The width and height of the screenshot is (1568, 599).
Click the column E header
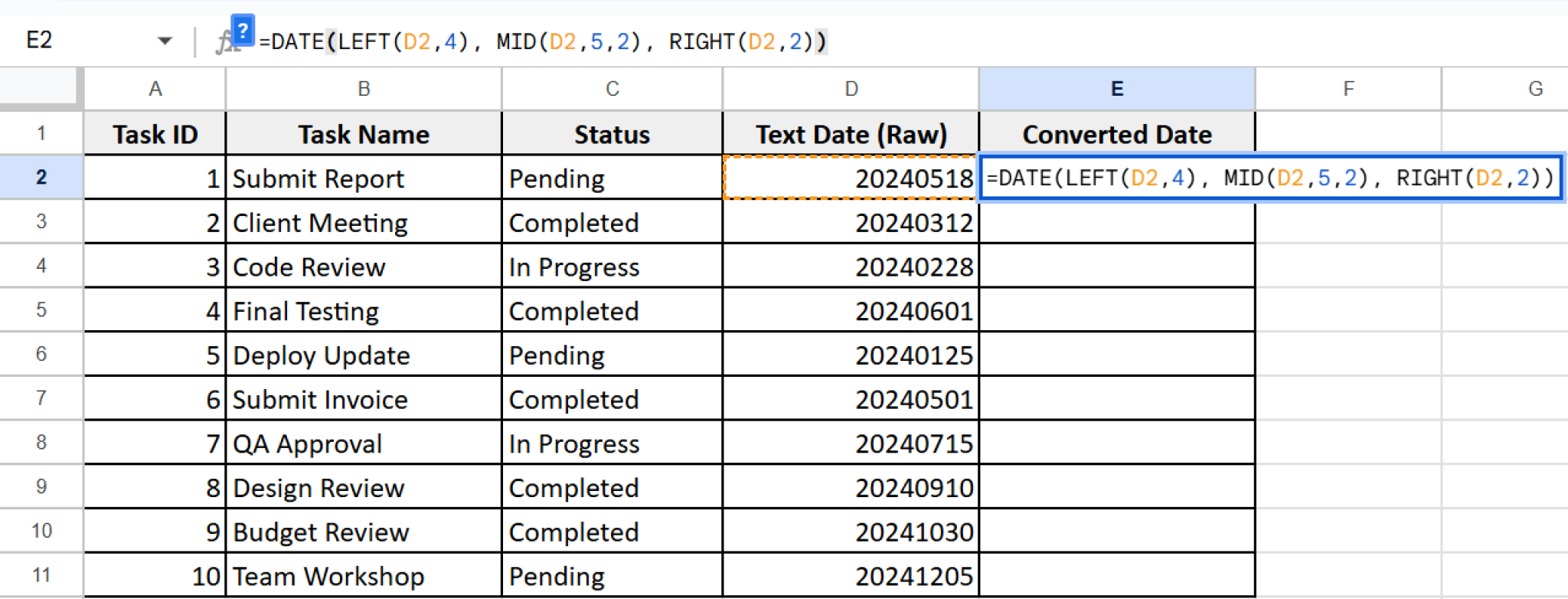[x=1116, y=89]
